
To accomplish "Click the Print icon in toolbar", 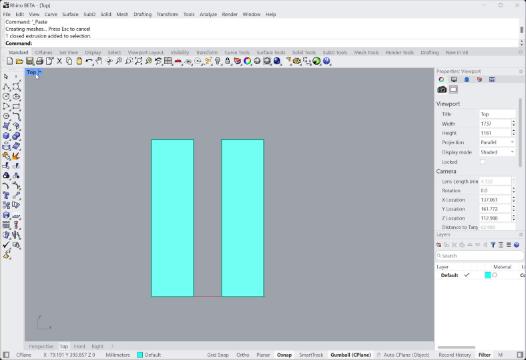I will [40, 61].
